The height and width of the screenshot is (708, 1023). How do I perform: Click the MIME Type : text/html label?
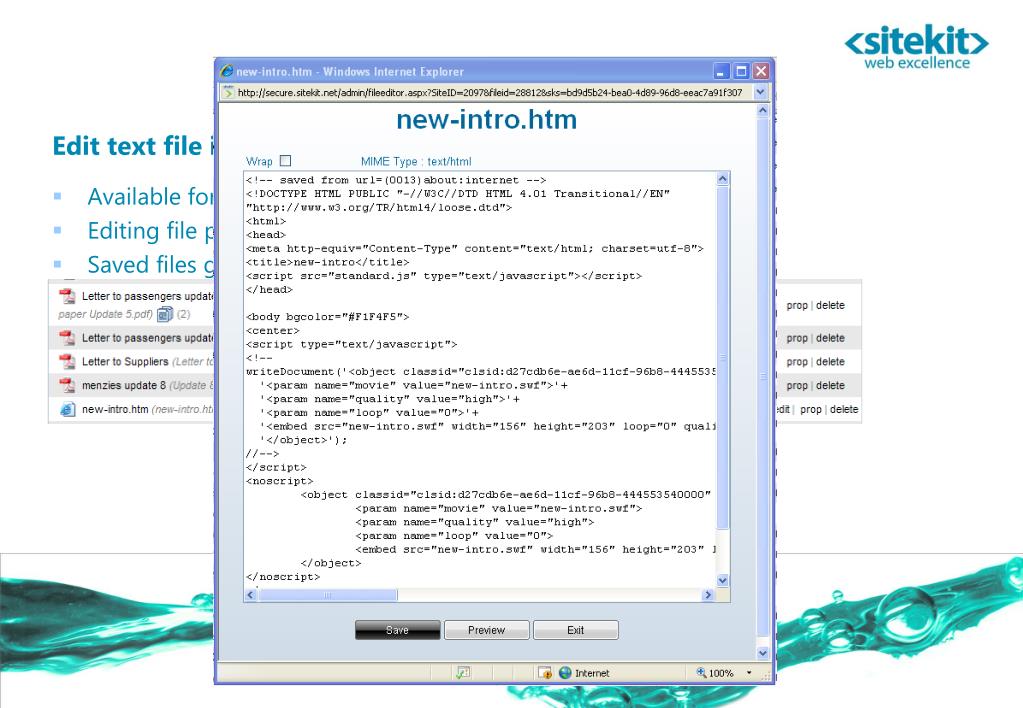point(416,161)
